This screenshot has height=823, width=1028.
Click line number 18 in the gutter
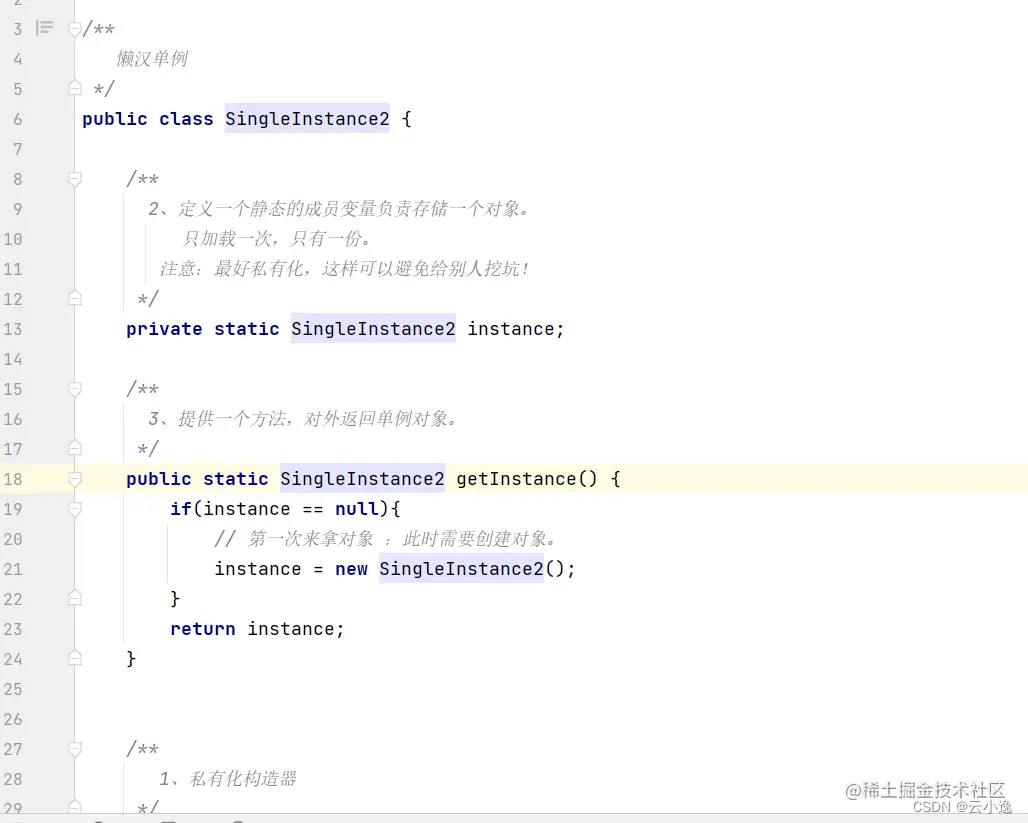(x=13, y=479)
